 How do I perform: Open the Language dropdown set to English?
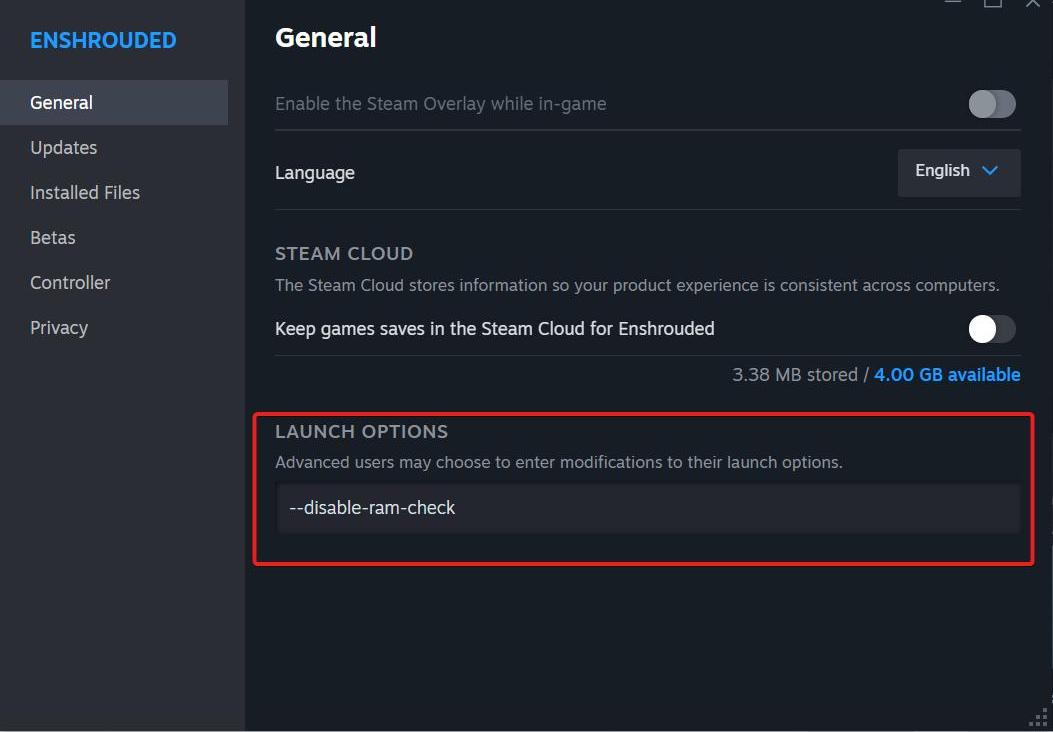pyautogui.click(x=959, y=172)
